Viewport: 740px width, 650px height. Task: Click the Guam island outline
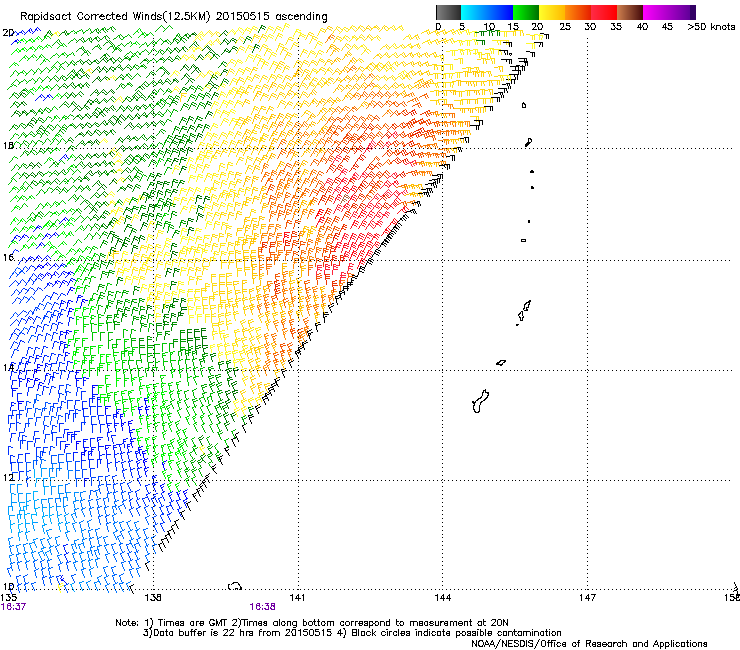pos(480,401)
